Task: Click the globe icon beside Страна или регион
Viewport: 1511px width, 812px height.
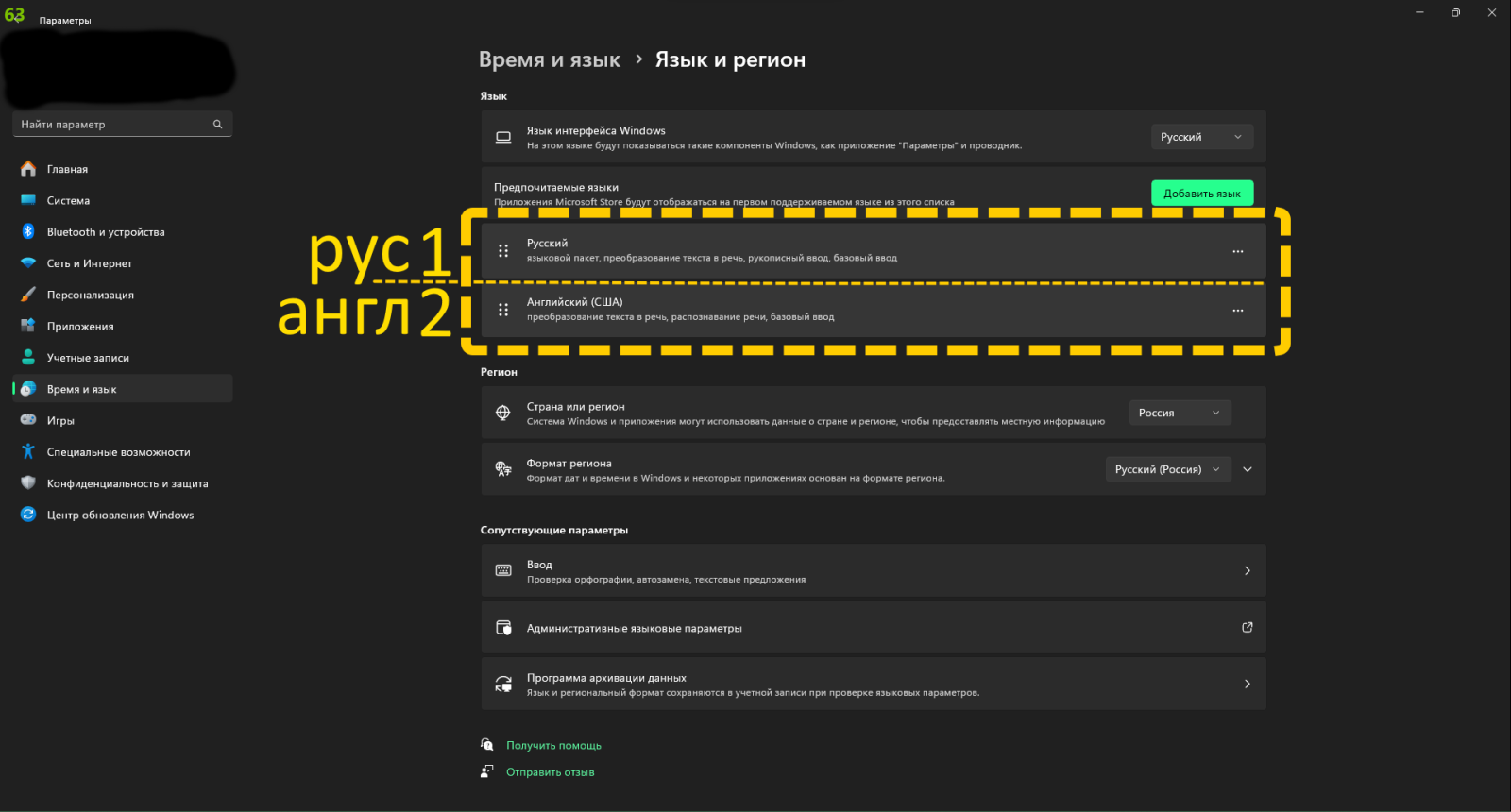Action: tap(503, 413)
